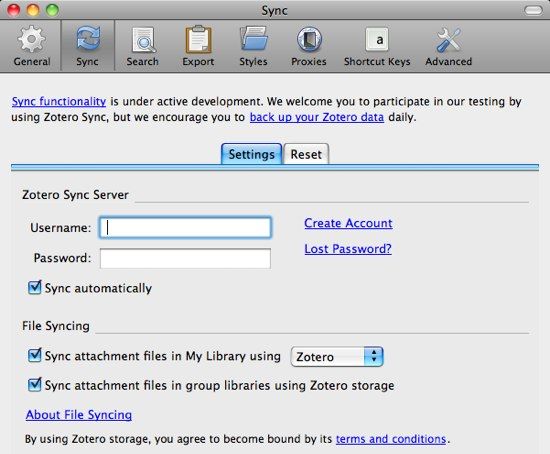This screenshot has height=454, width=550.
Task: Toggle the Sync automatically checkbox
Action: tap(35, 287)
